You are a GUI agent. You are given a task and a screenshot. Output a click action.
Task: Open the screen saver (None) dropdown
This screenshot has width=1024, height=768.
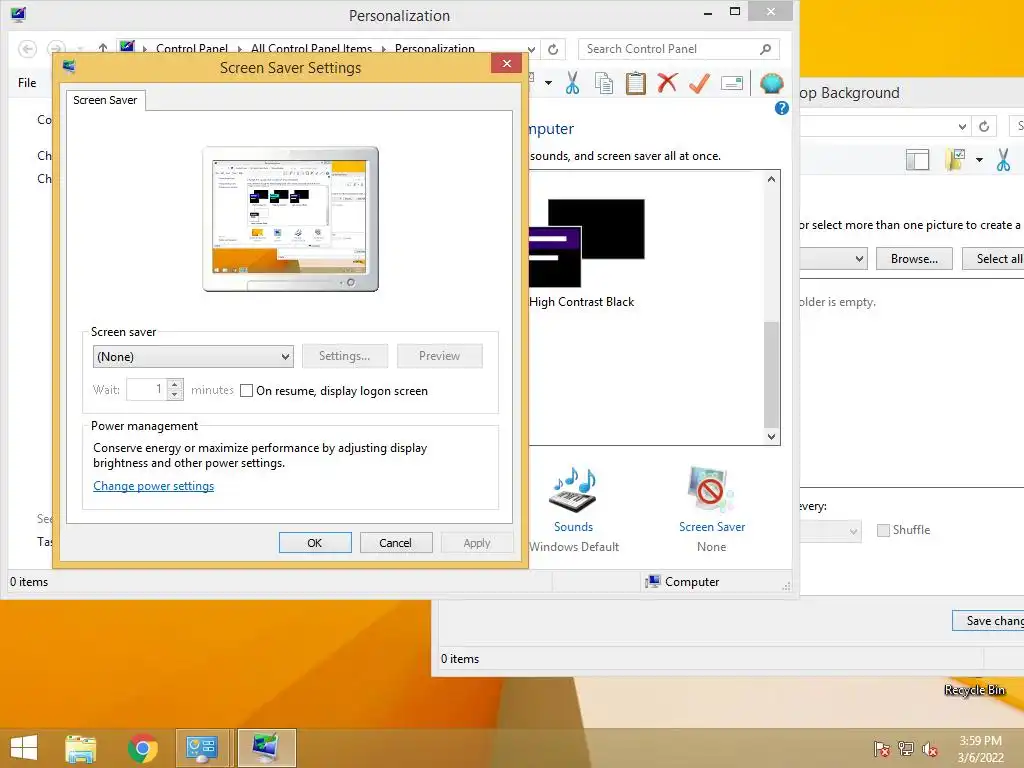[x=193, y=357]
